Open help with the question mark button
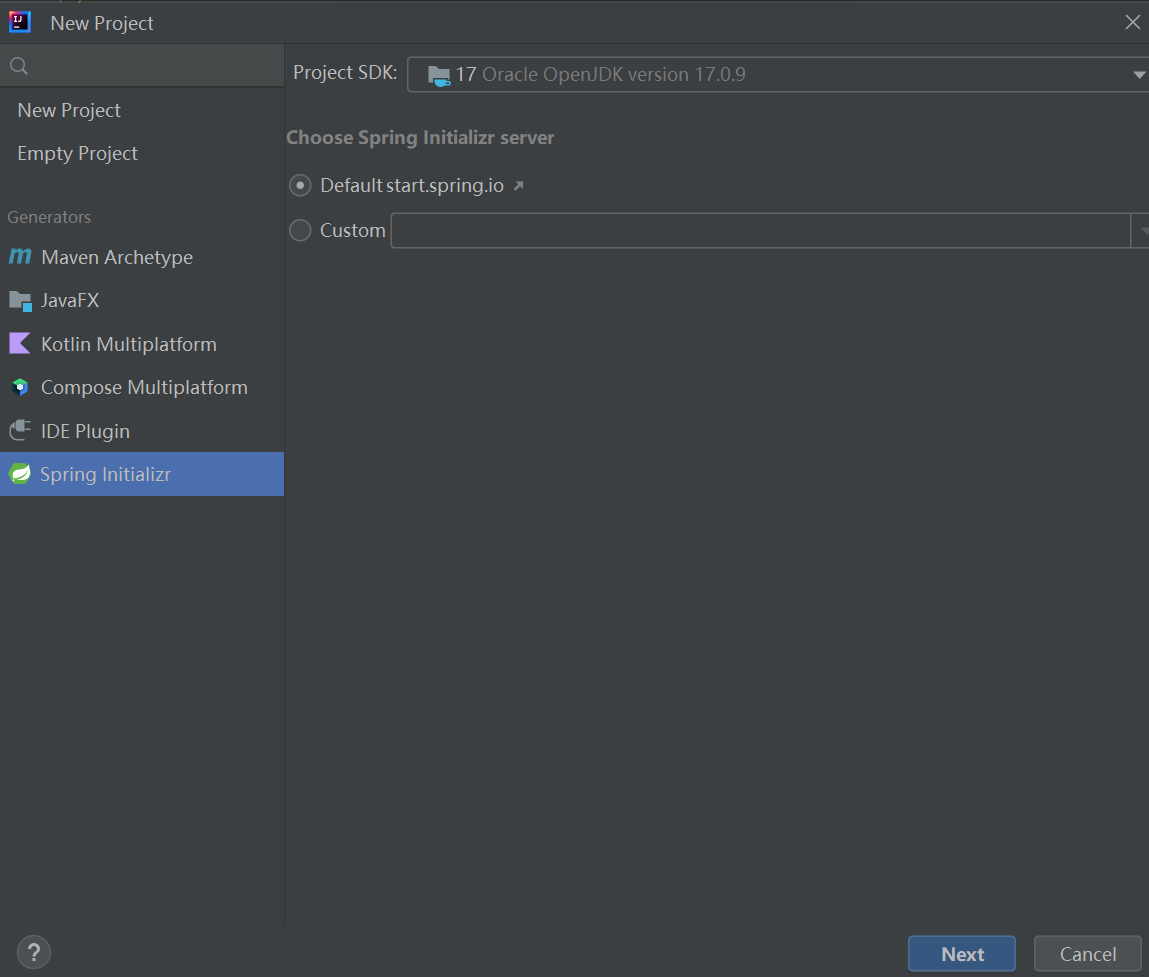The height and width of the screenshot is (977, 1149). pos(34,952)
